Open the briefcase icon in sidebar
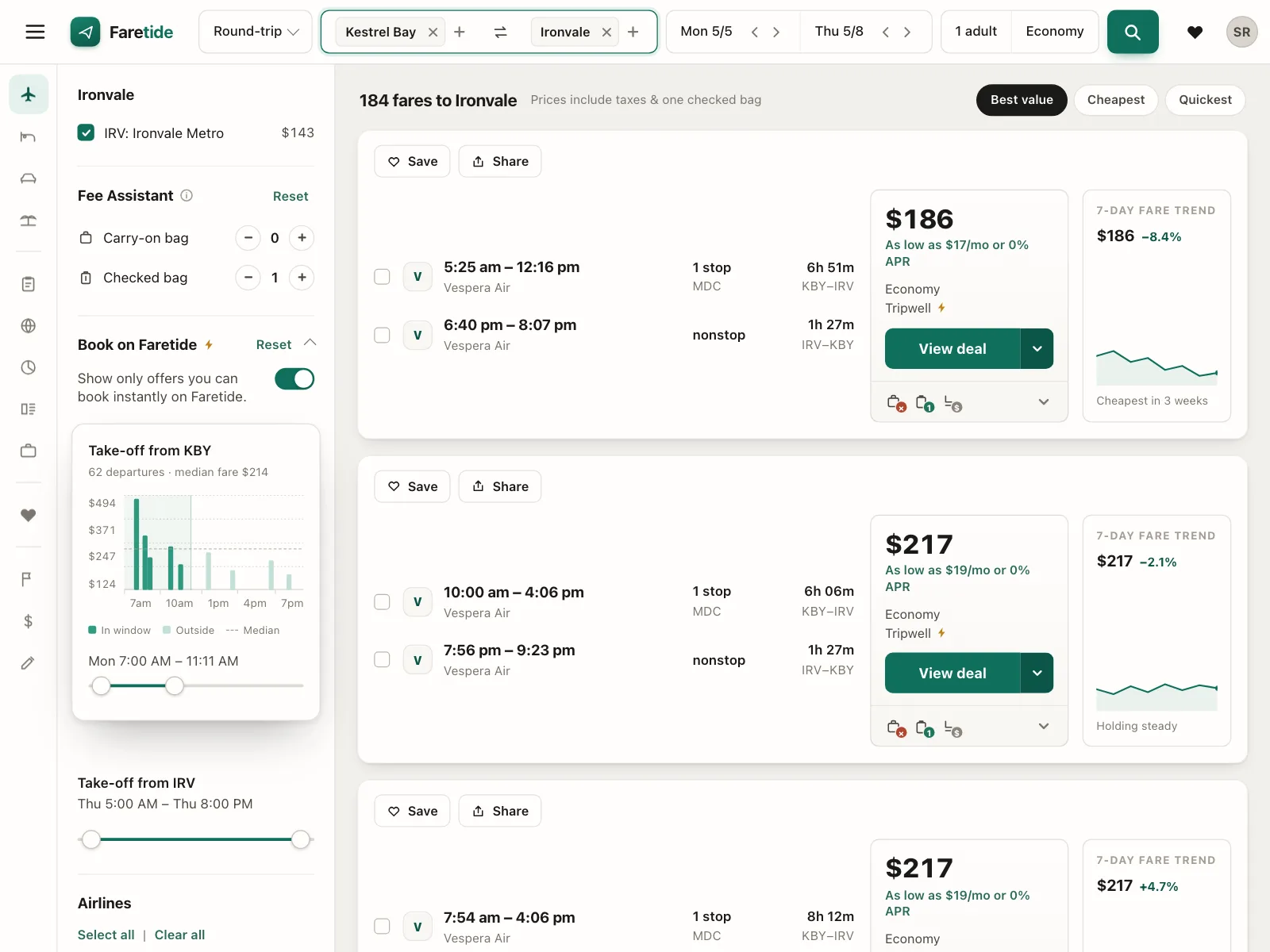This screenshot has width=1270, height=952. tap(29, 451)
